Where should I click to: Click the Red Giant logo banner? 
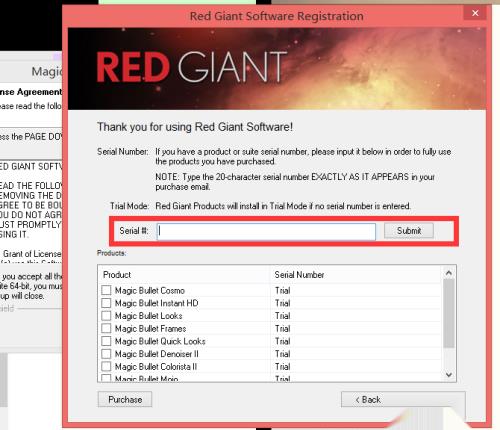[277, 69]
